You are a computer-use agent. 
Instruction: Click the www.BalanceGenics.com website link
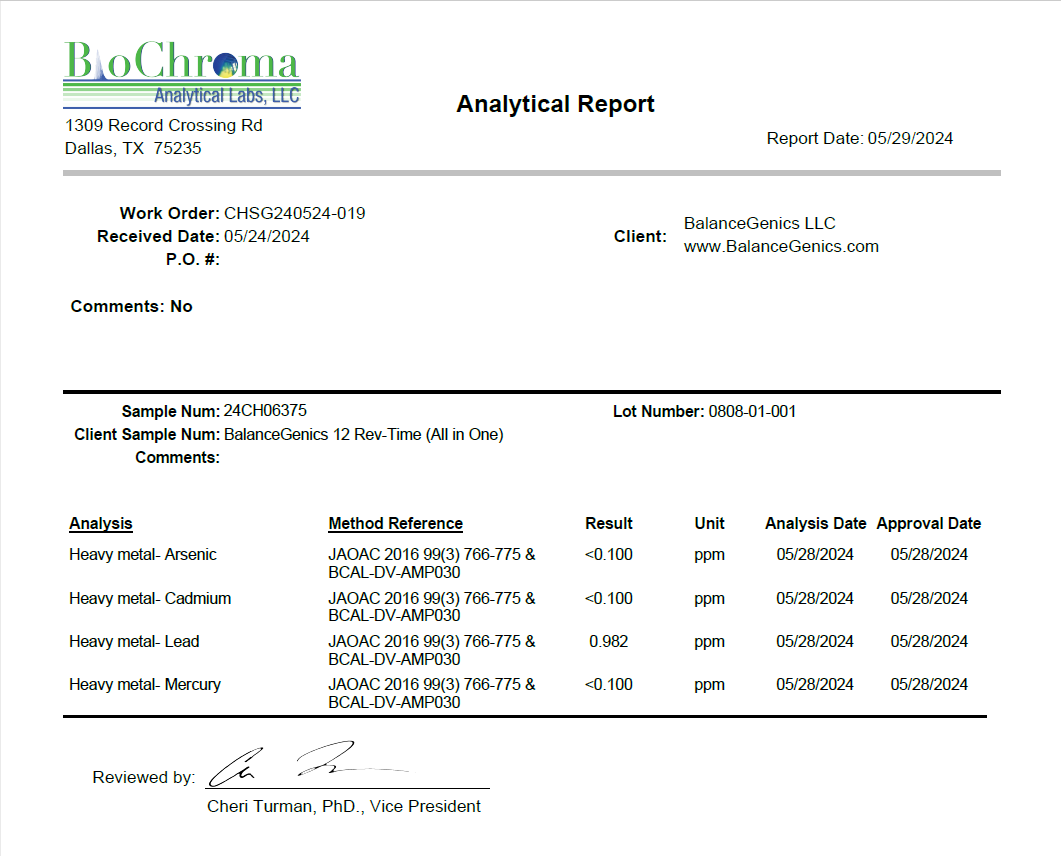point(780,246)
